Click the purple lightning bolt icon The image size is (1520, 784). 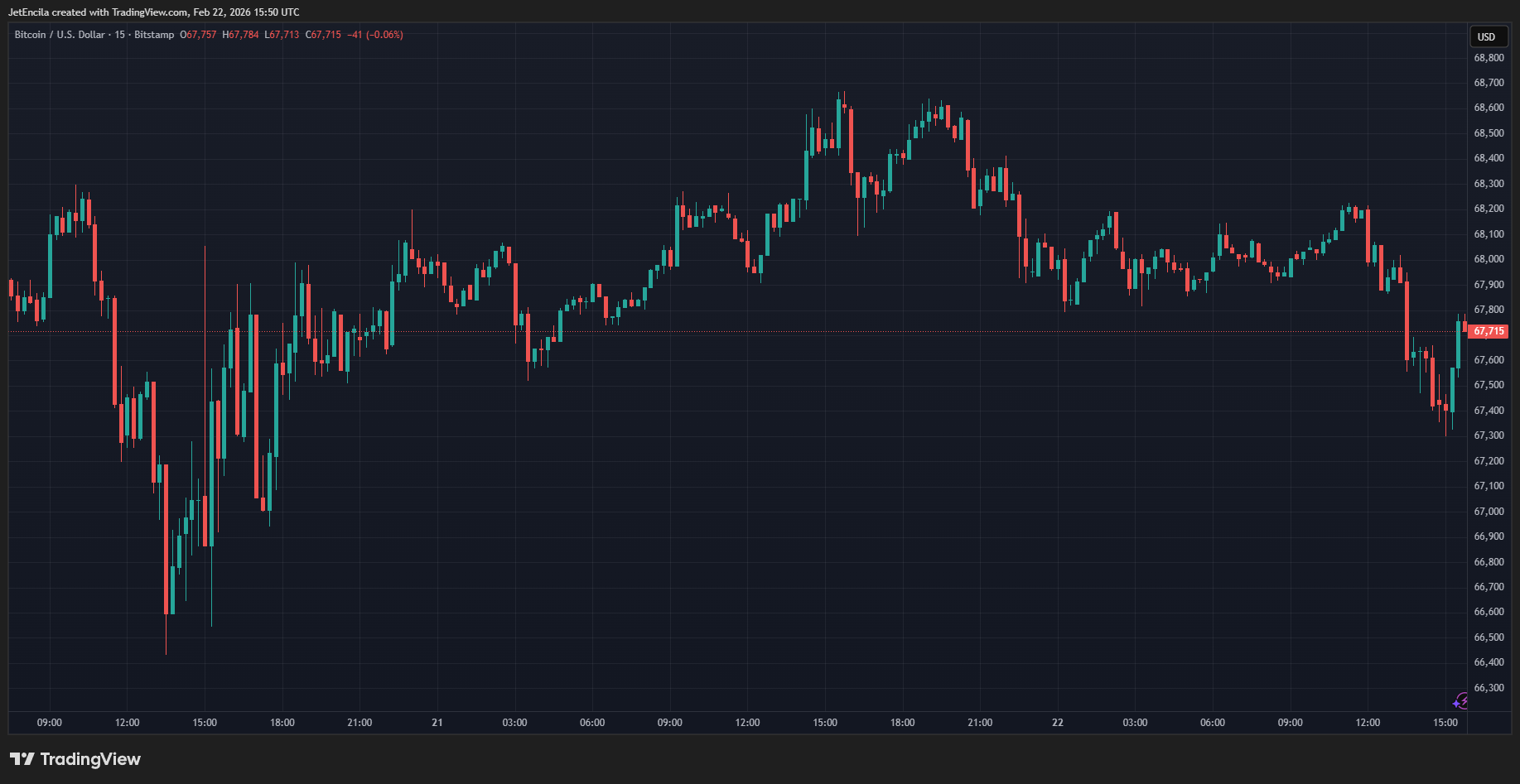pyautogui.click(x=1460, y=702)
